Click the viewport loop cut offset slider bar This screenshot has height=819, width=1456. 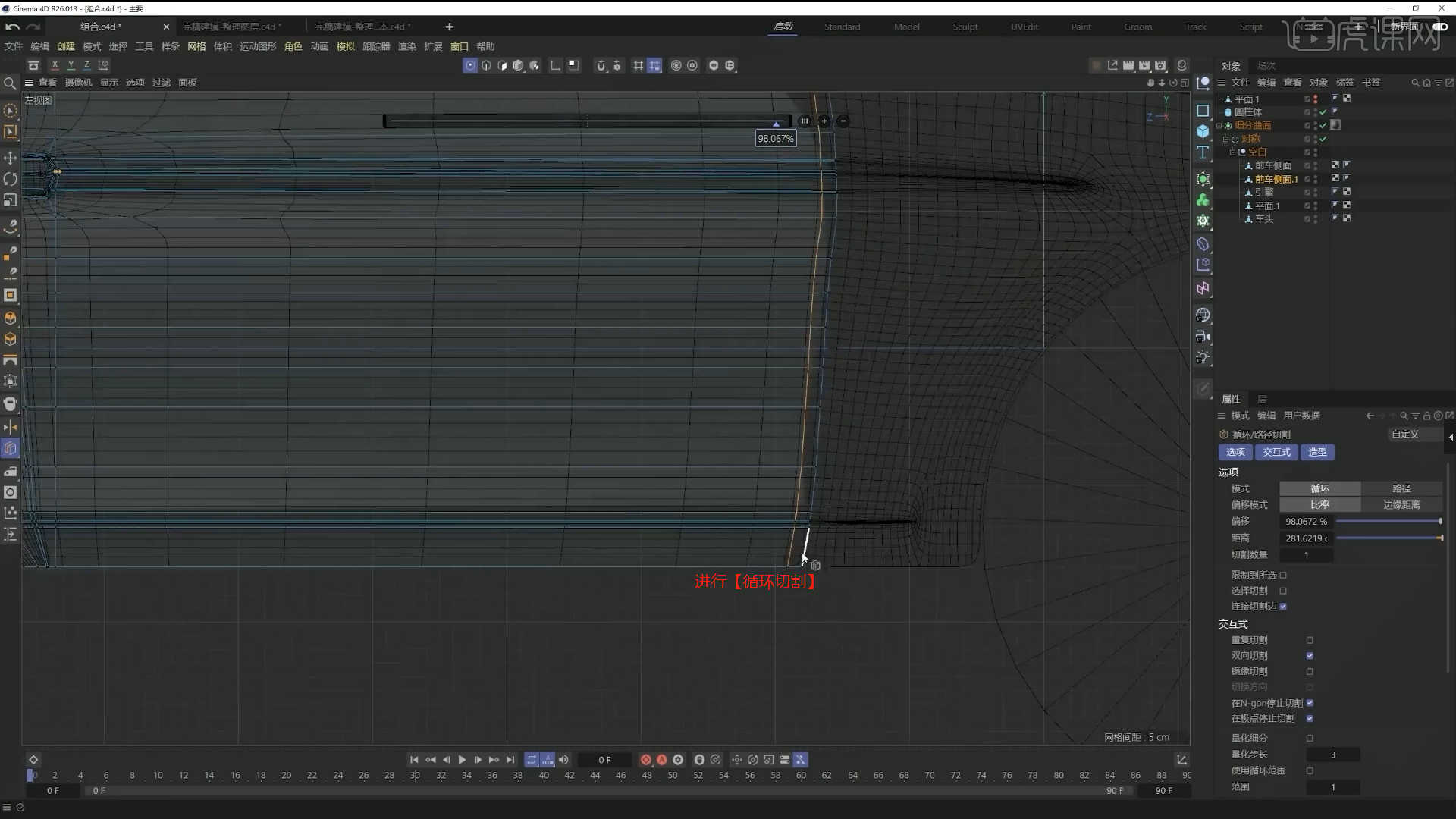tap(587, 121)
